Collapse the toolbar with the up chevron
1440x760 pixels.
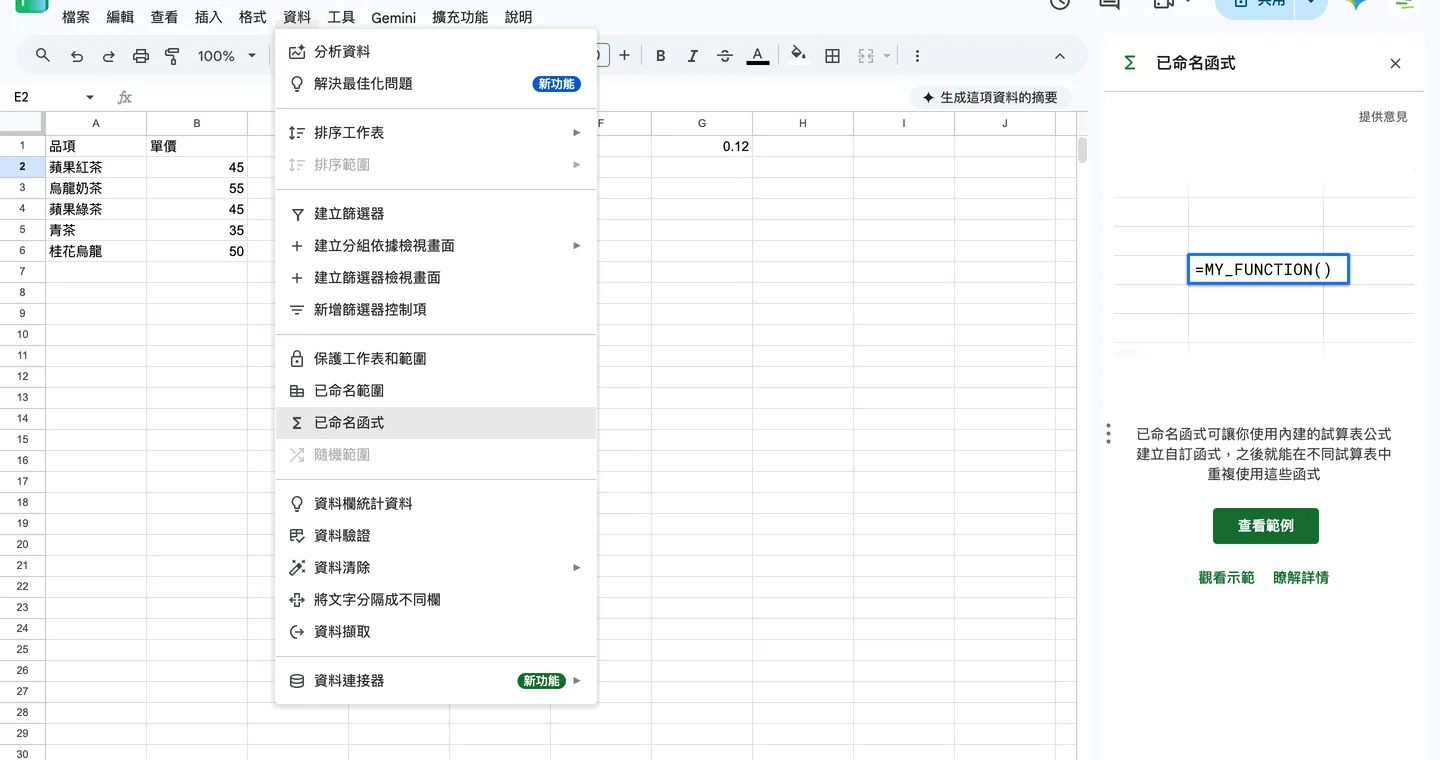[1060, 56]
